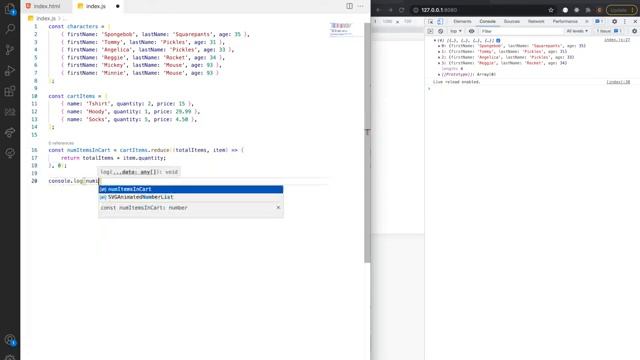The height and width of the screenshot is (360, 640).
Task: Open the Search view in activity bar
Action: pyautogui.click(x=10, y=29)
